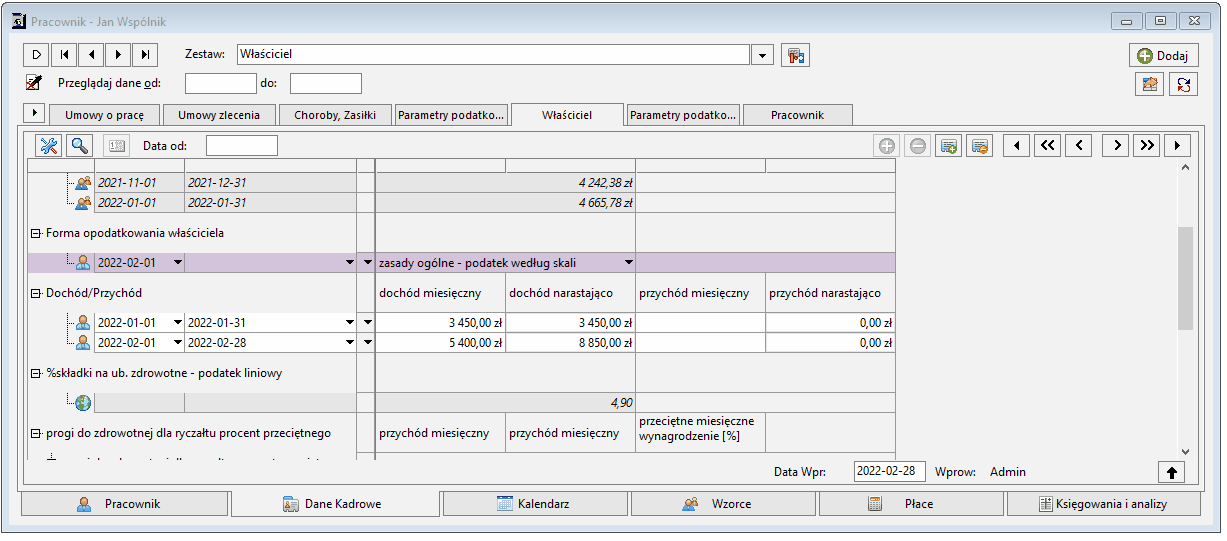Screen dimensions: 1227x541
Task: Collapse the %składki na ub. zdrowotne section
Action: click(36, 373)
